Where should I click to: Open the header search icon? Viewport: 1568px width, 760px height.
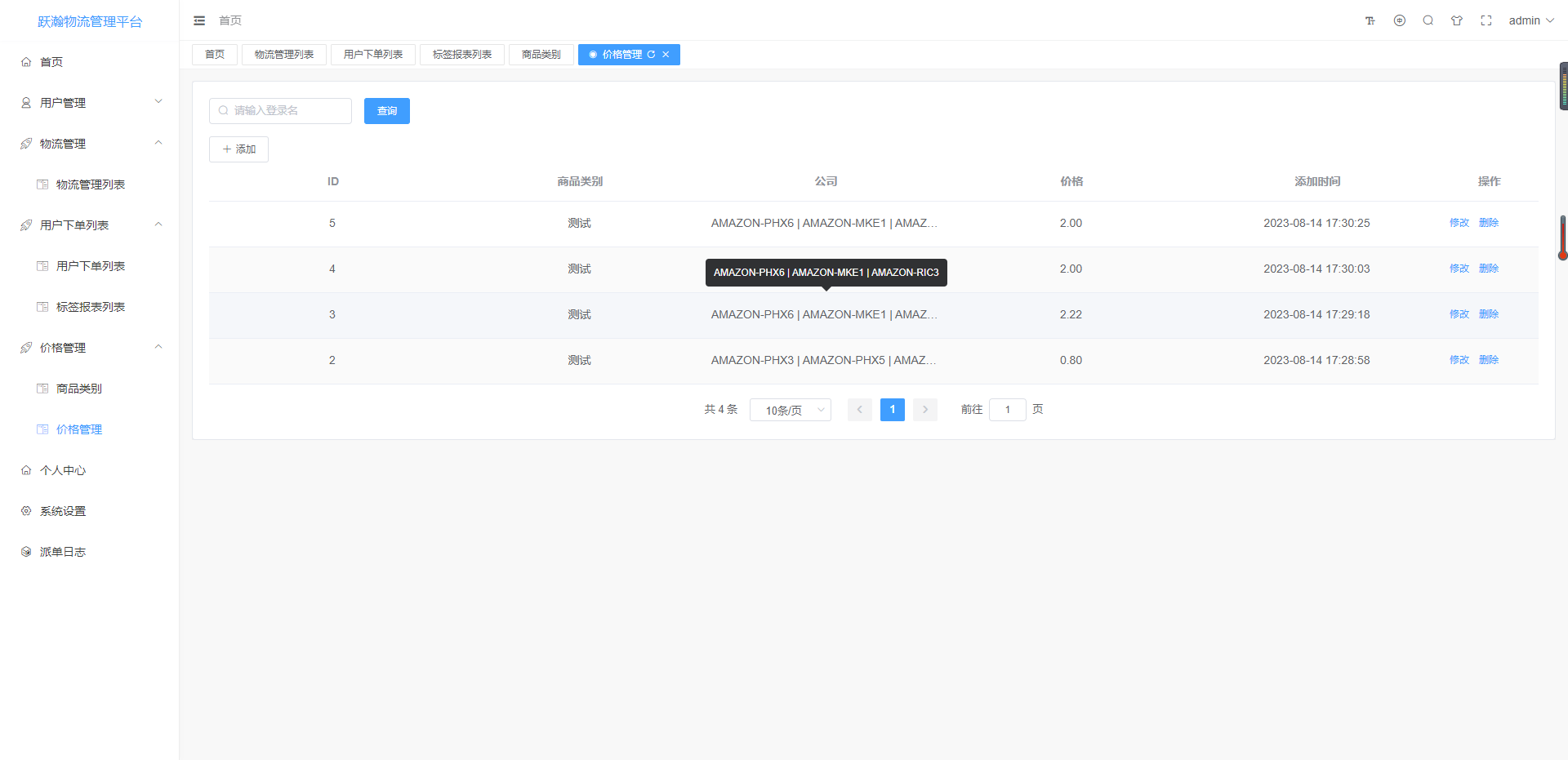pos(1428,20)
